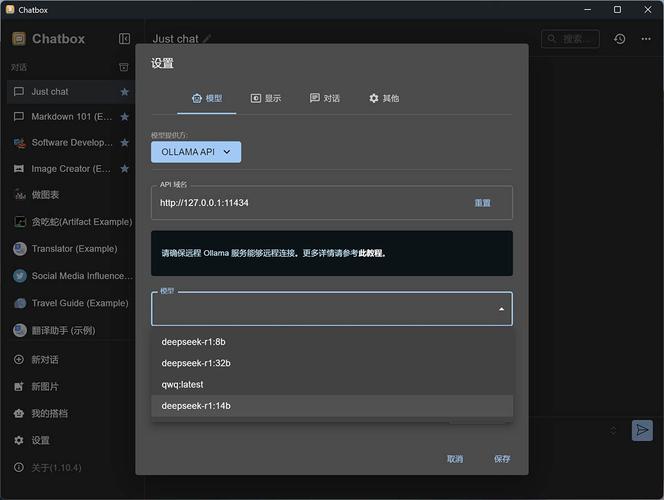Open the Travel Guide (Example) conversation
This screenshot has width=664, height=500.
tap(70, 303)
